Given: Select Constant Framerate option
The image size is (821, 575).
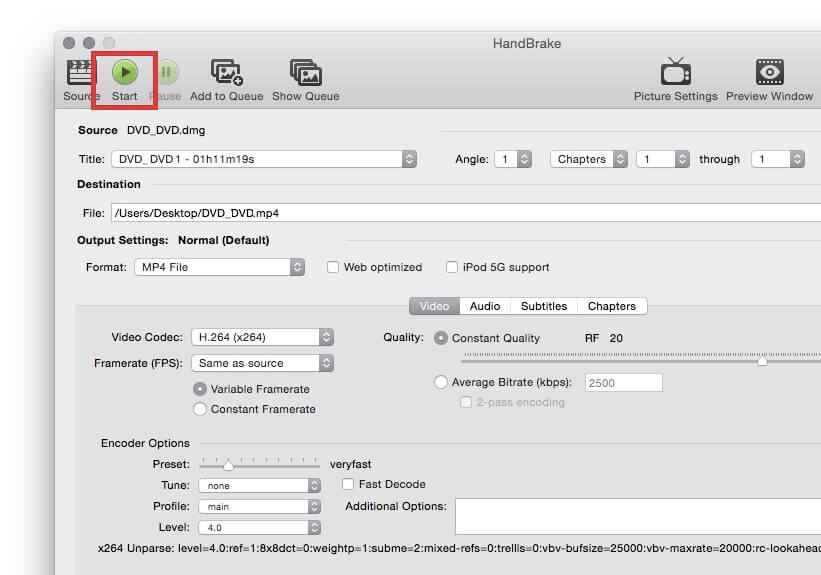Looking at the screenshot, I should 199,409.
